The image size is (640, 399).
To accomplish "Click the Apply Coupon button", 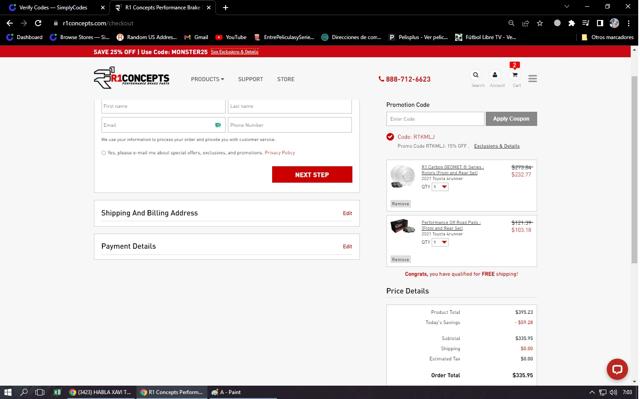I will 511,119.
